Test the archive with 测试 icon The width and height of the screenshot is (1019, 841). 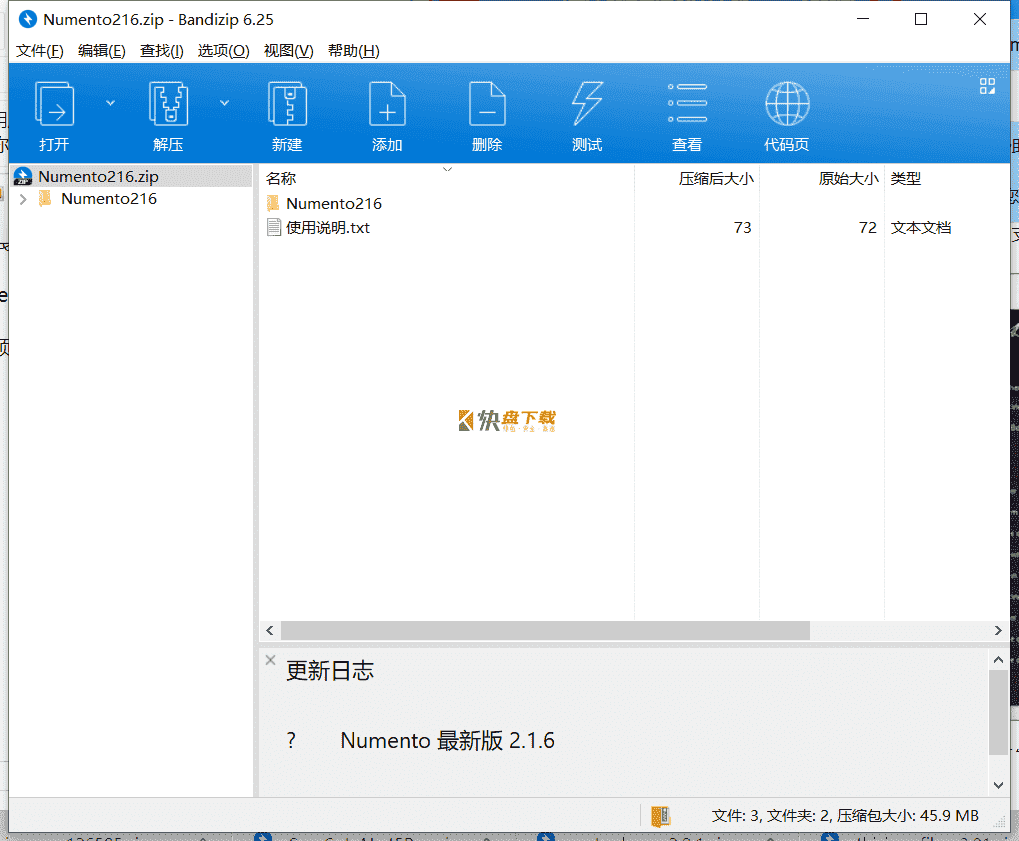587,104
